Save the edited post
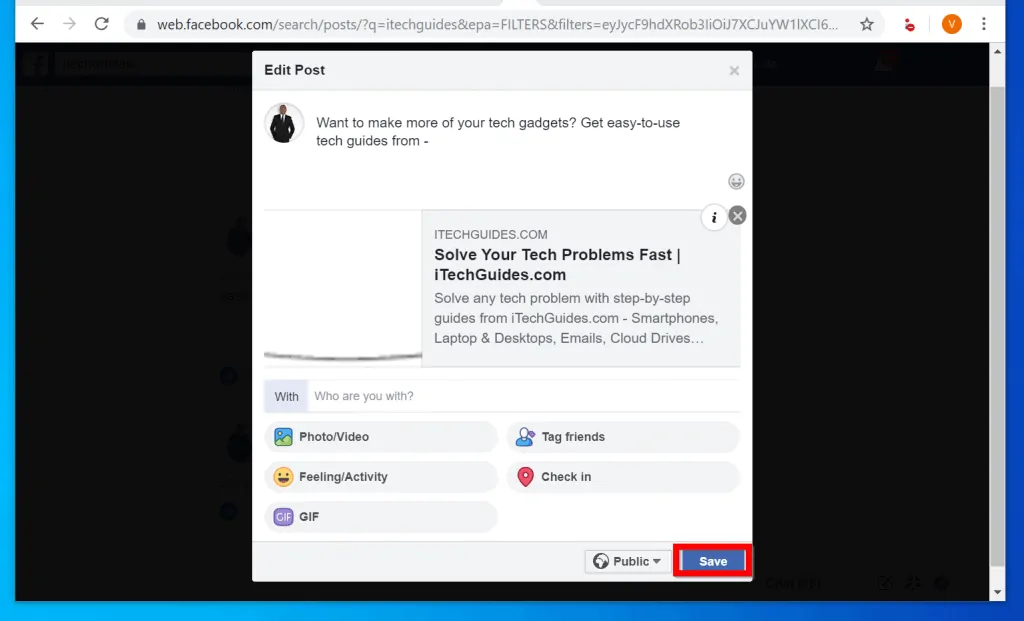 [713, 561]
